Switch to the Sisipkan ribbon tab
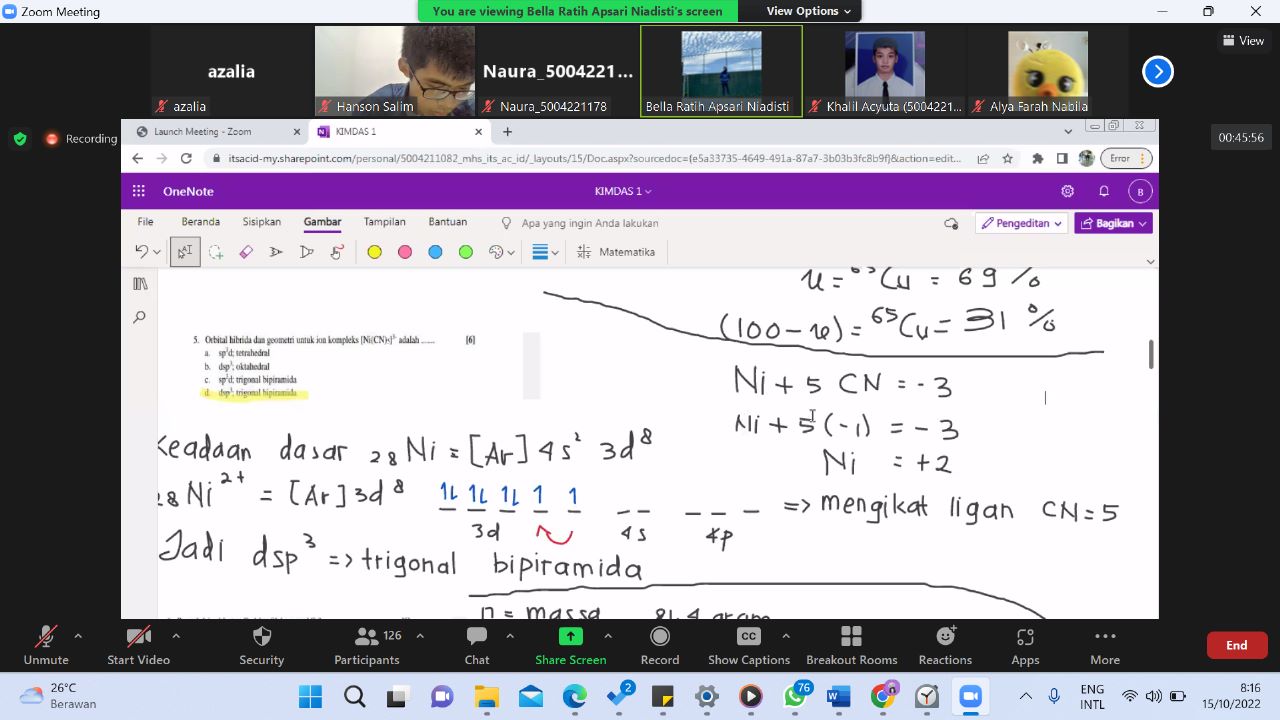Image resolution: width=1280 pixels, height=720 pixels. point(261,222)
